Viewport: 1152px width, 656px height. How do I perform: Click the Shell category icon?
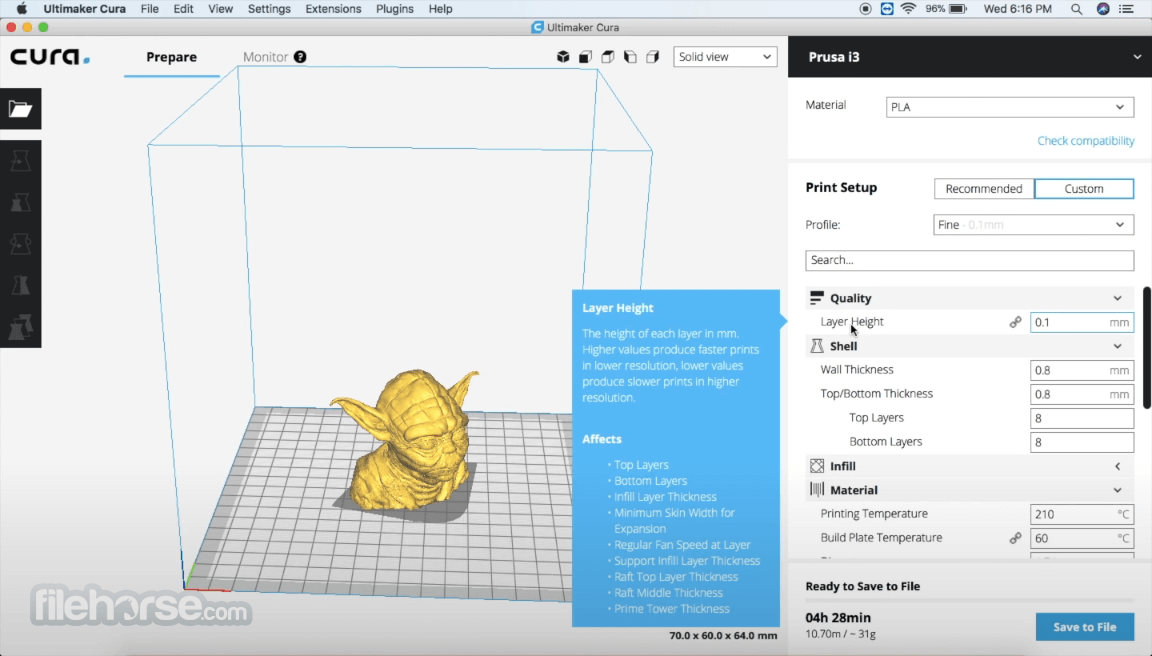coord(816,345)
